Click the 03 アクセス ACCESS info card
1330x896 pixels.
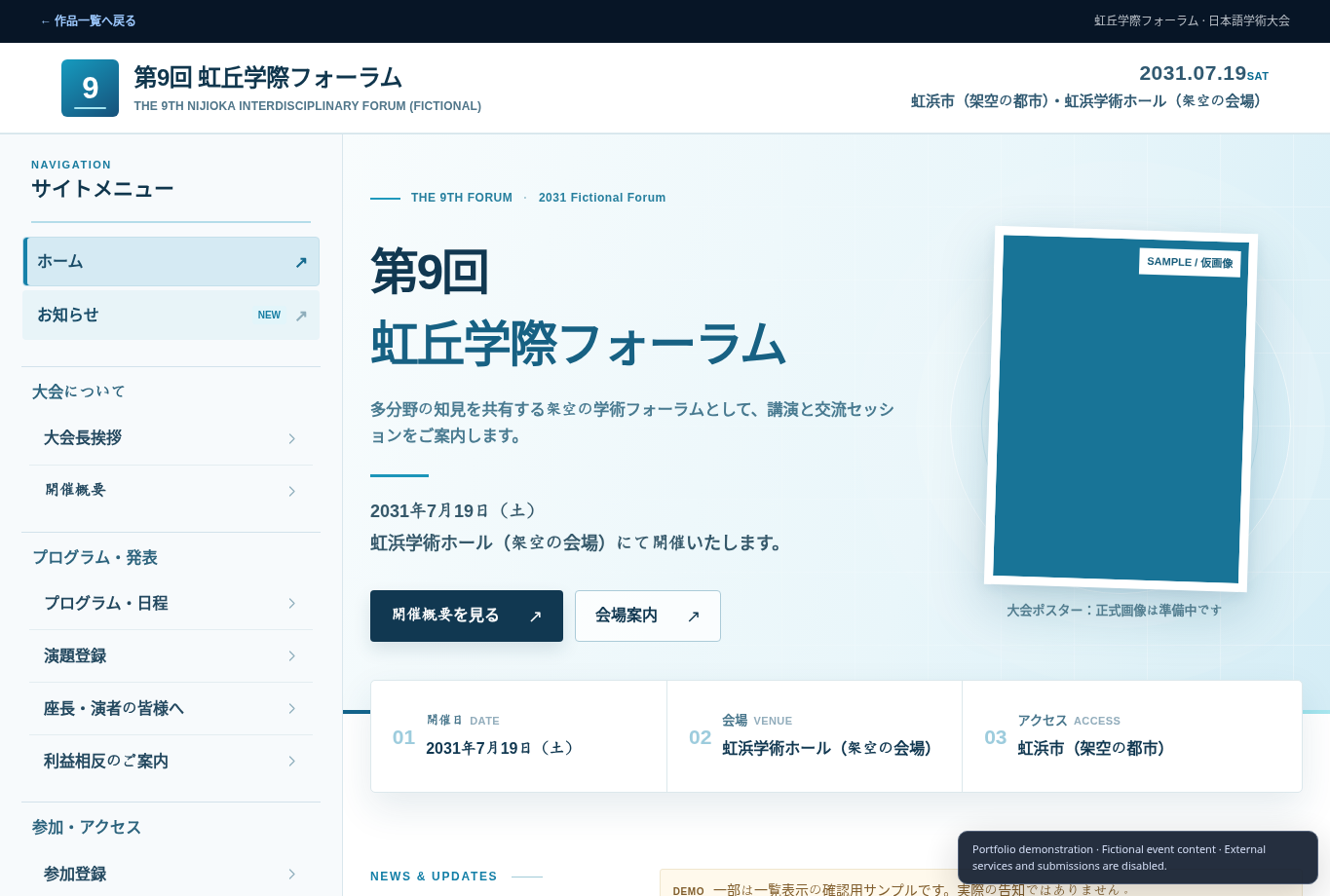(x=1132, y=736)
